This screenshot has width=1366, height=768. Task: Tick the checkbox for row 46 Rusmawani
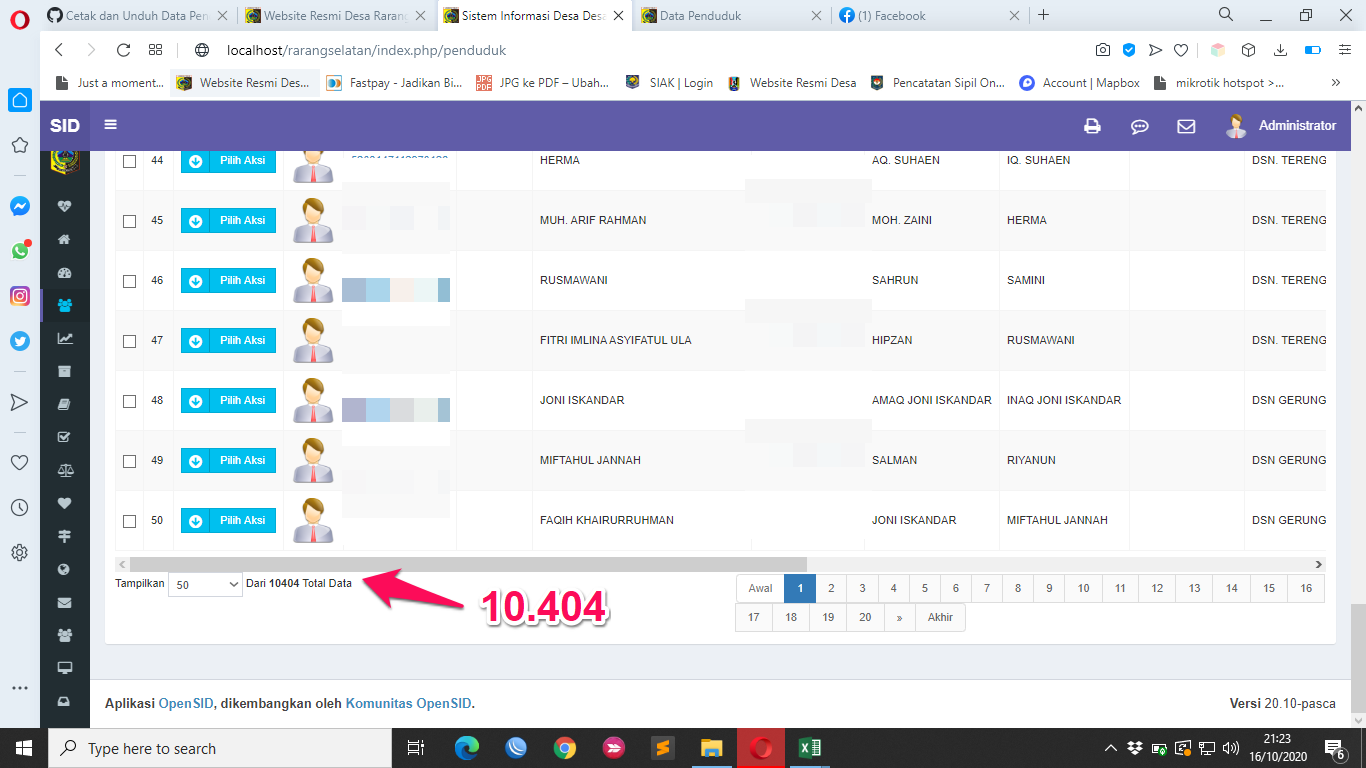pyautogui.click(x=129, y=280)
